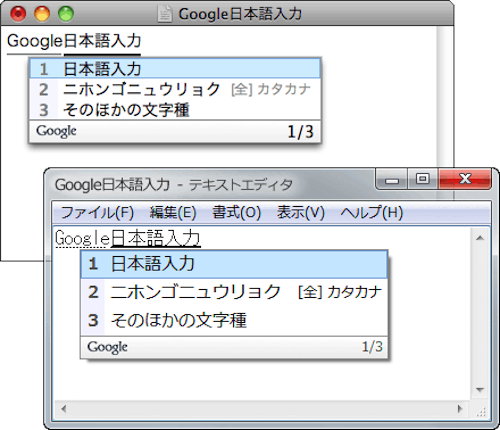This screenshot has height=430, width=500.
Task: Click the document icon in Mac title bar
Action: point(165,14)
